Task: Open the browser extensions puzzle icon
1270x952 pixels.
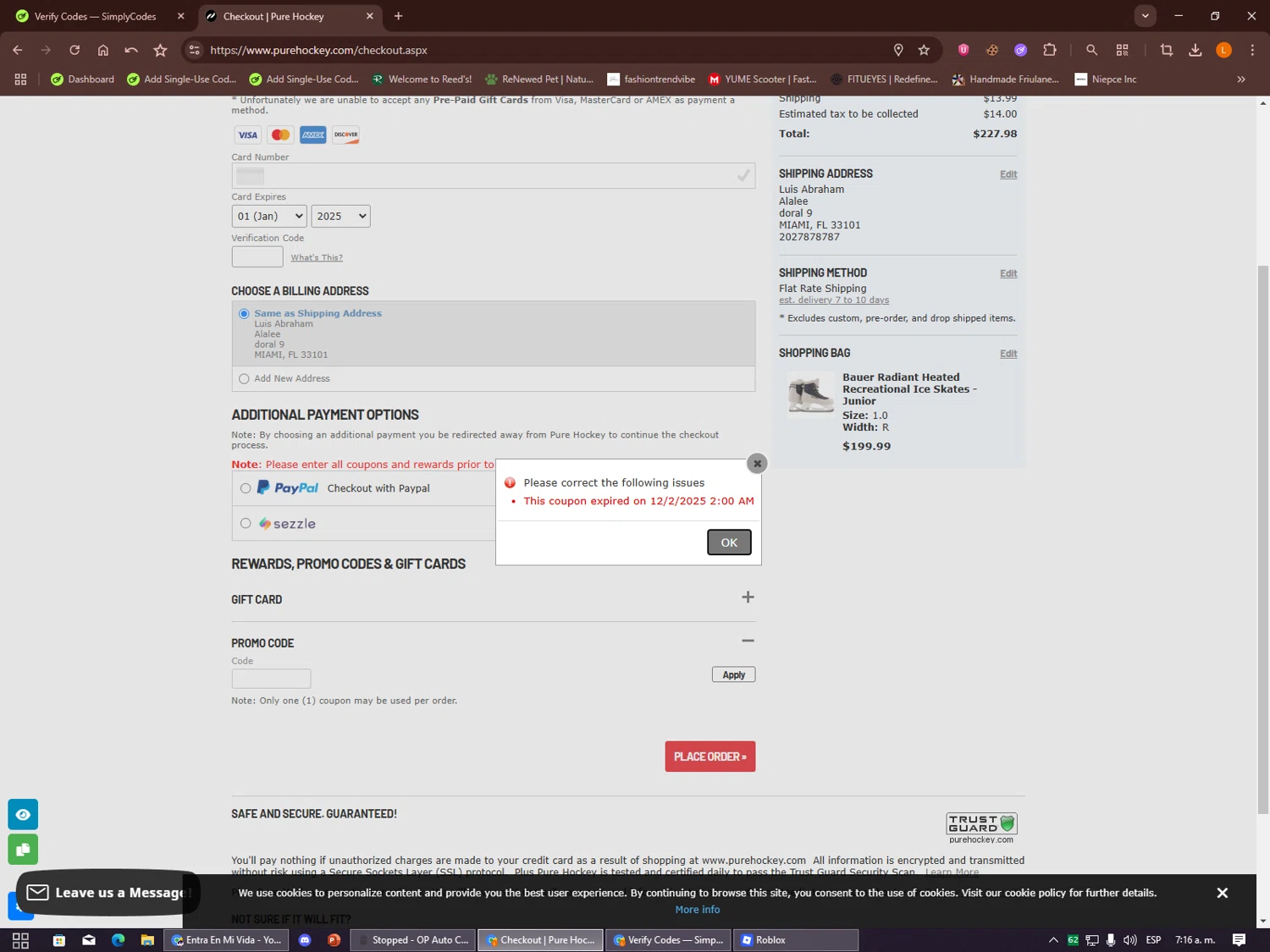Action: (1050, 50)
